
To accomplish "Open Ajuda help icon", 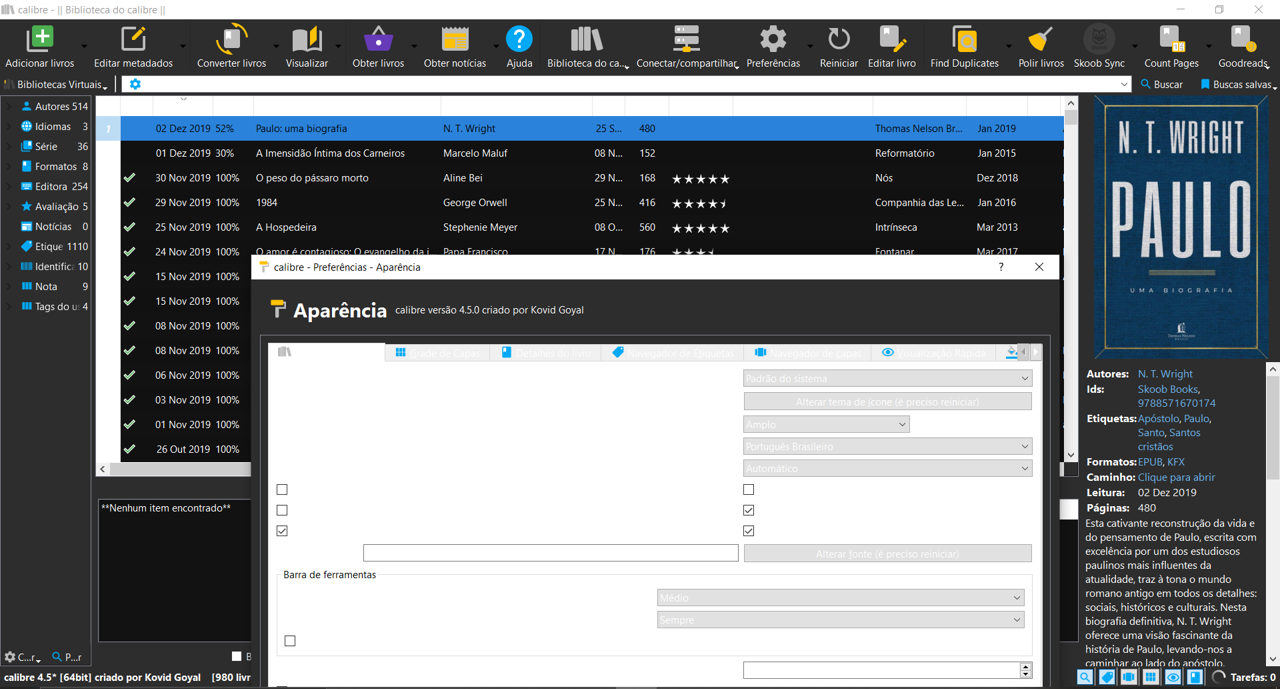I will click(519, 40).
